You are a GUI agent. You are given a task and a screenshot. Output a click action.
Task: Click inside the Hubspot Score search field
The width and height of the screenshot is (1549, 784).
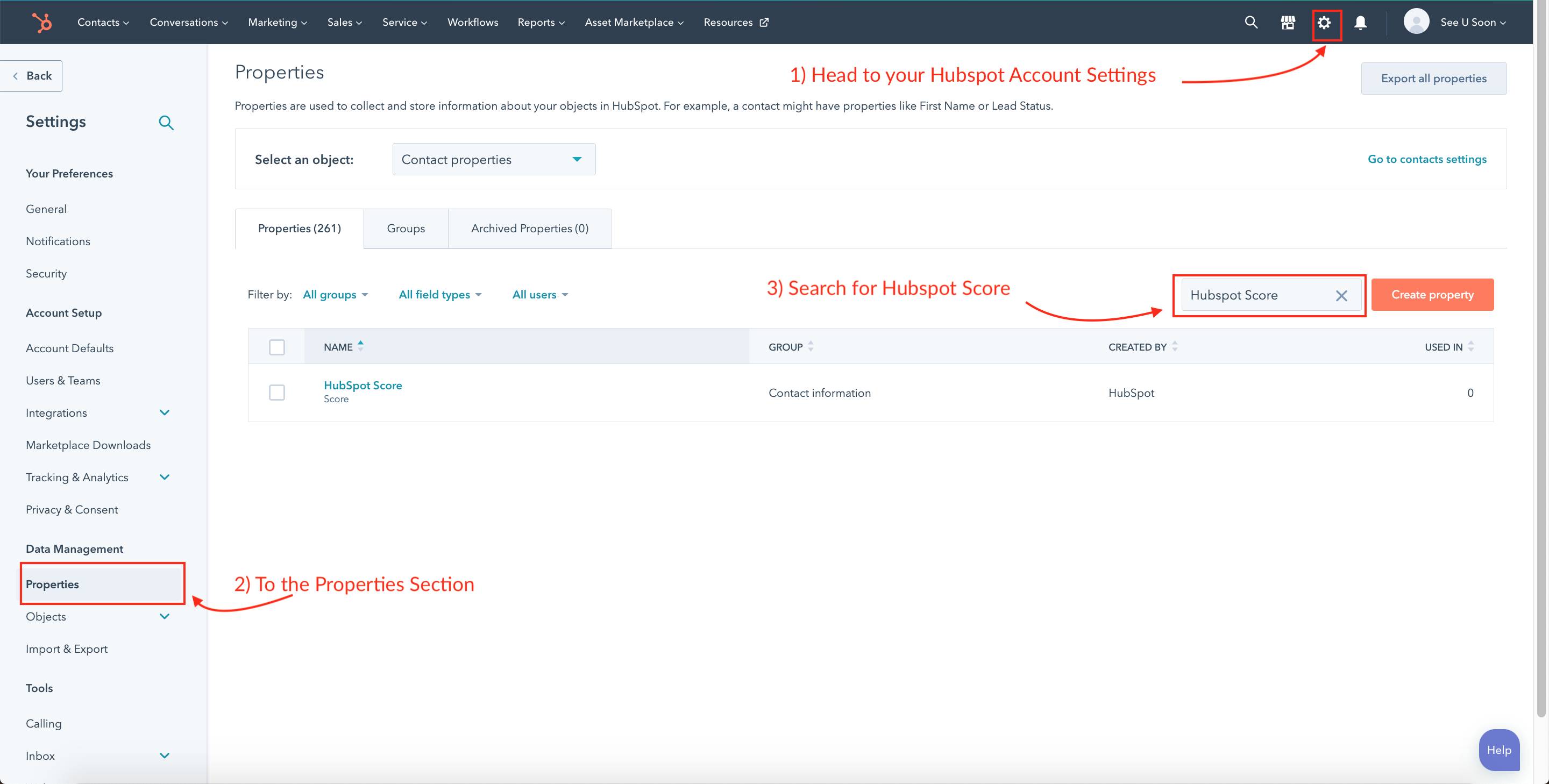coord(1257,295)
